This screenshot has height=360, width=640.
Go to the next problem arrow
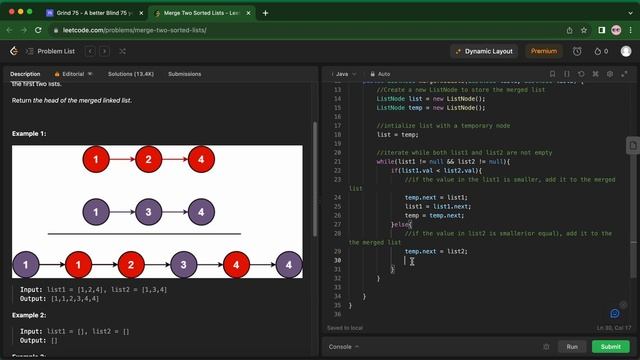pyautogui.click(x=104, y=51)
